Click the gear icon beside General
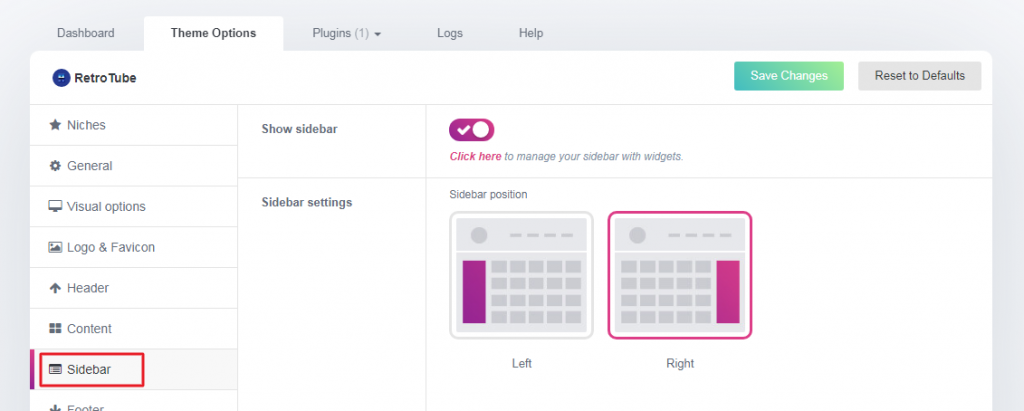Image resolution: width=1024 pixels, height=411 pixels. pos(55,166)
